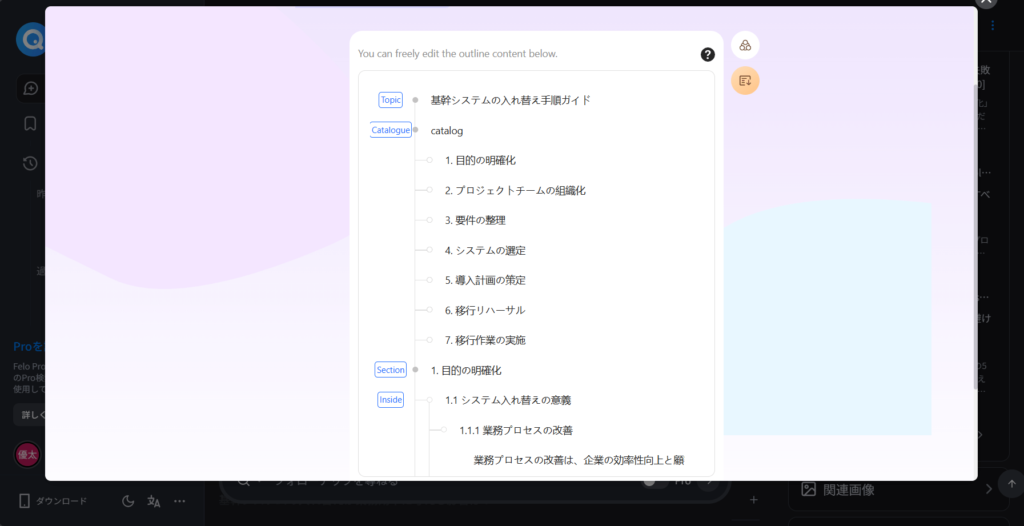1024x526 pixels.
Task: Click catalogue item 2. プロジェクトチームの組織化
Action: click(515, 190)
